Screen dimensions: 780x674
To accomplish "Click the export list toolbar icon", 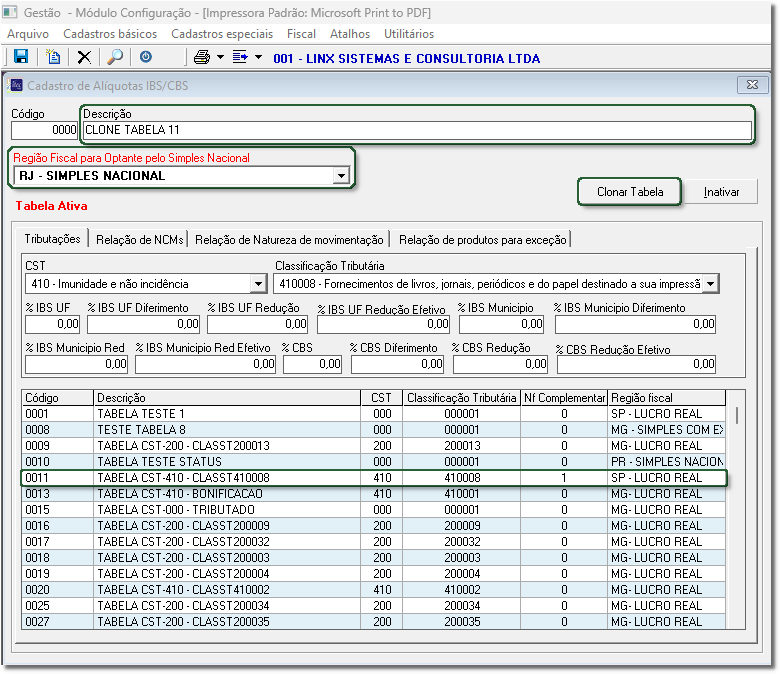I will pyautogui.click(x=240, y=58).
